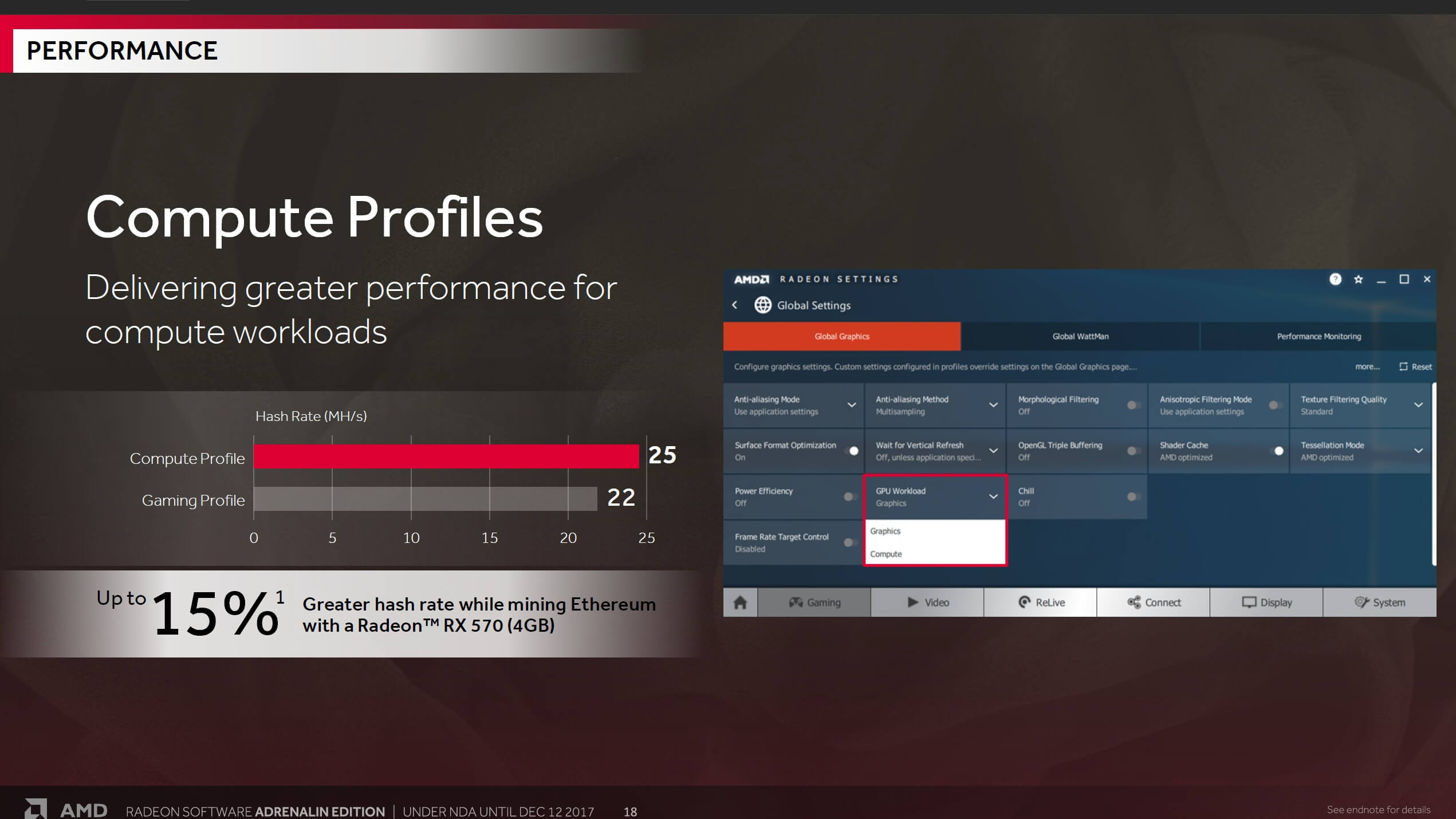This screenshot has height=819, width=1456.
Task: Open the Video section
Action: tap(927, 602)
